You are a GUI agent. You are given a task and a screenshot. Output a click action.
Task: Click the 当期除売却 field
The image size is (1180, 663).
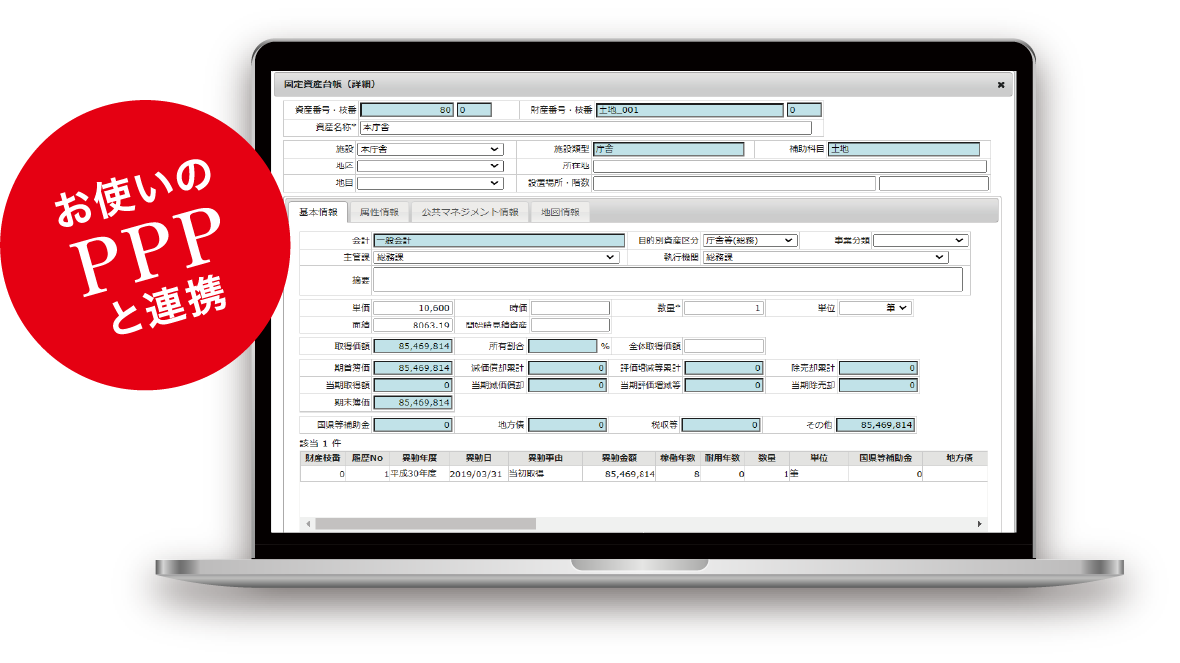point(878,385)
